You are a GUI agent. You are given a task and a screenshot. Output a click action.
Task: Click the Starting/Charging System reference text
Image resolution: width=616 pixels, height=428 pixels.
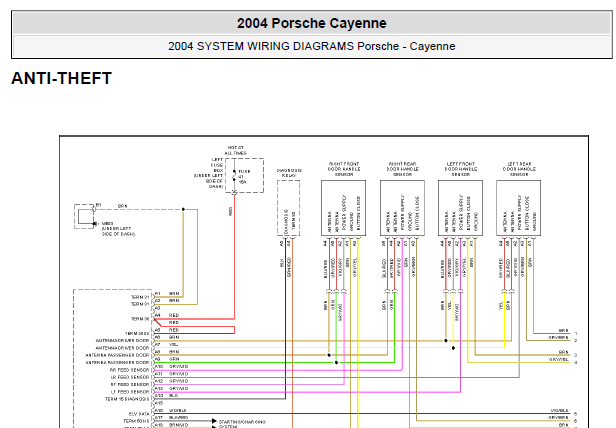[242, 424]
